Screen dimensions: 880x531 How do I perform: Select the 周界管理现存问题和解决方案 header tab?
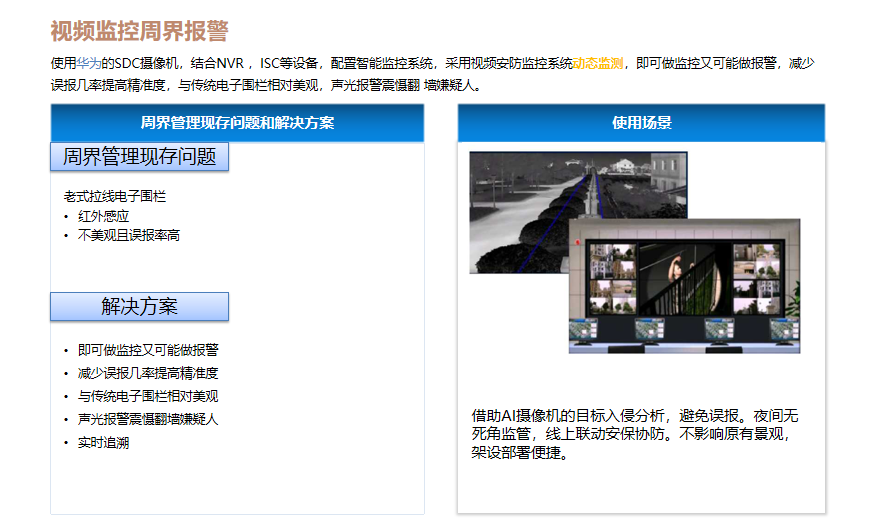tap(237, 123)
